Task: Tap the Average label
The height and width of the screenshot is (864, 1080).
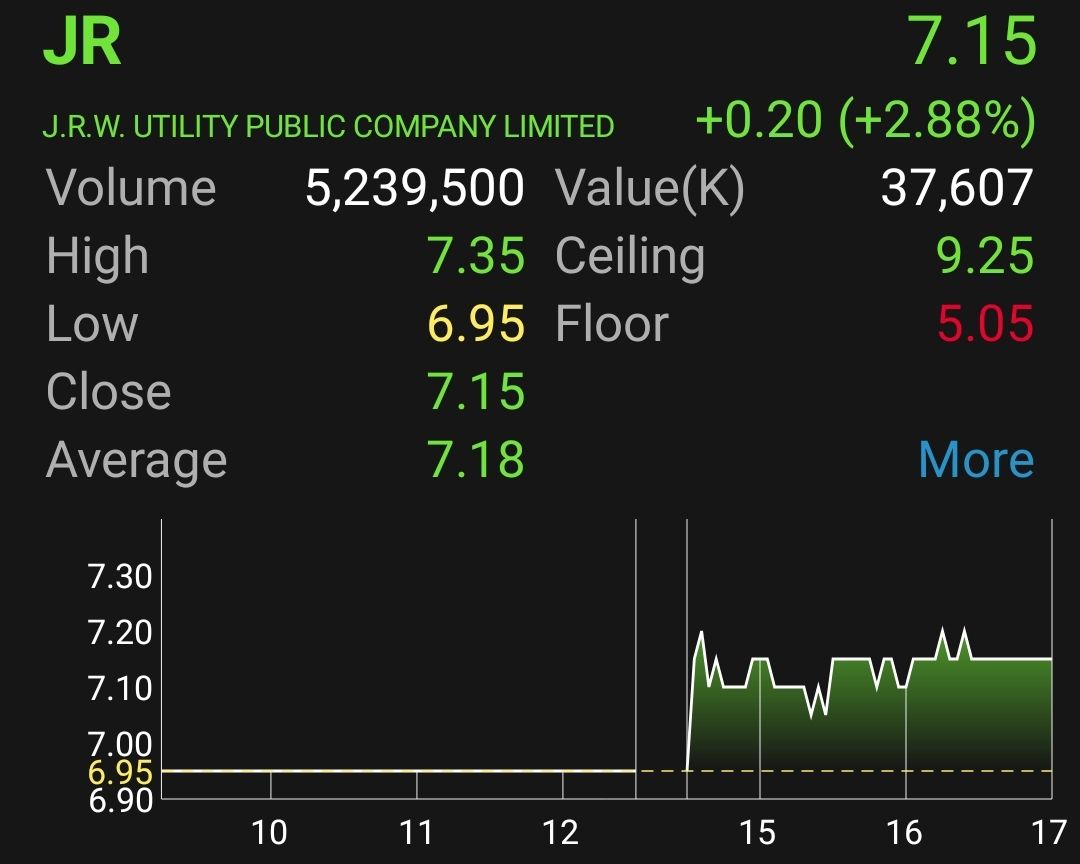Action: pyautogui.click(x=136, y=462)
